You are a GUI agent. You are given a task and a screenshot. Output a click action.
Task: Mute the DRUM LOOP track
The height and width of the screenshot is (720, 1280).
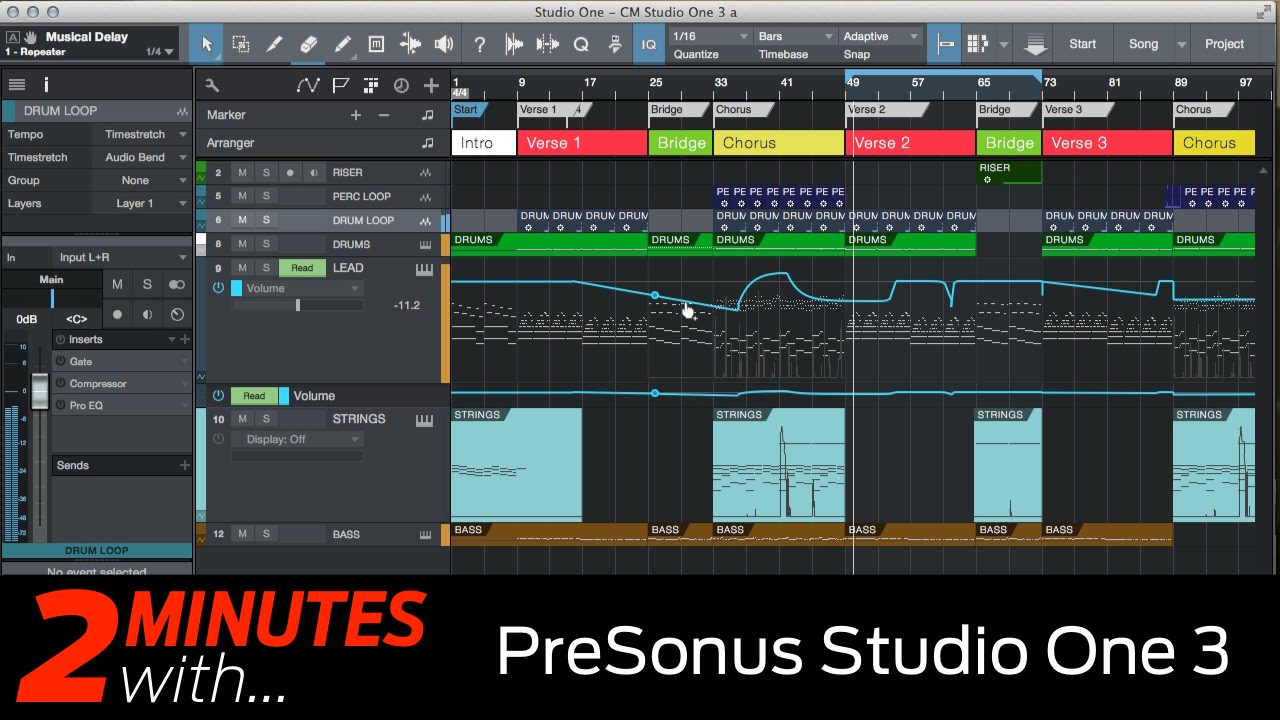tap(242, 220)
